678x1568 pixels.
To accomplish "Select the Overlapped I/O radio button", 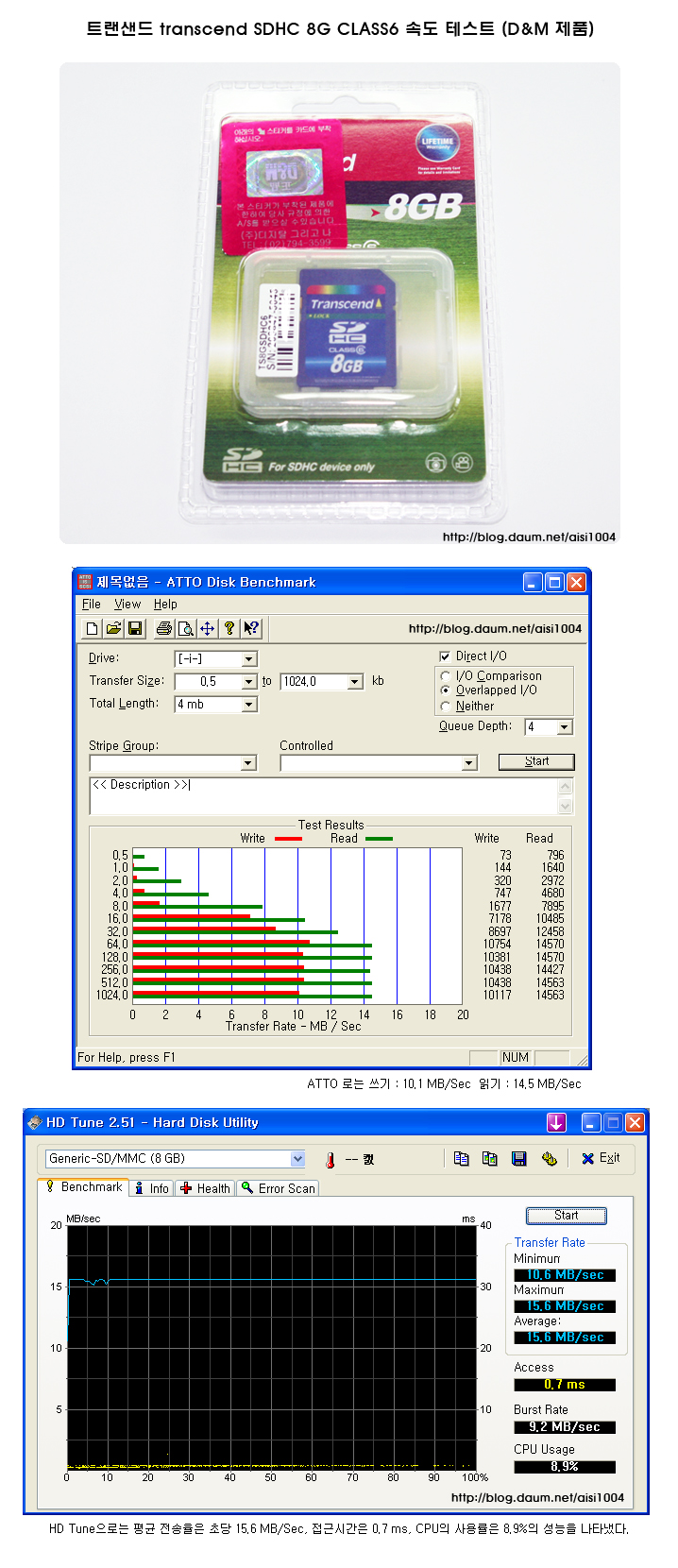I will coord(446,690).
